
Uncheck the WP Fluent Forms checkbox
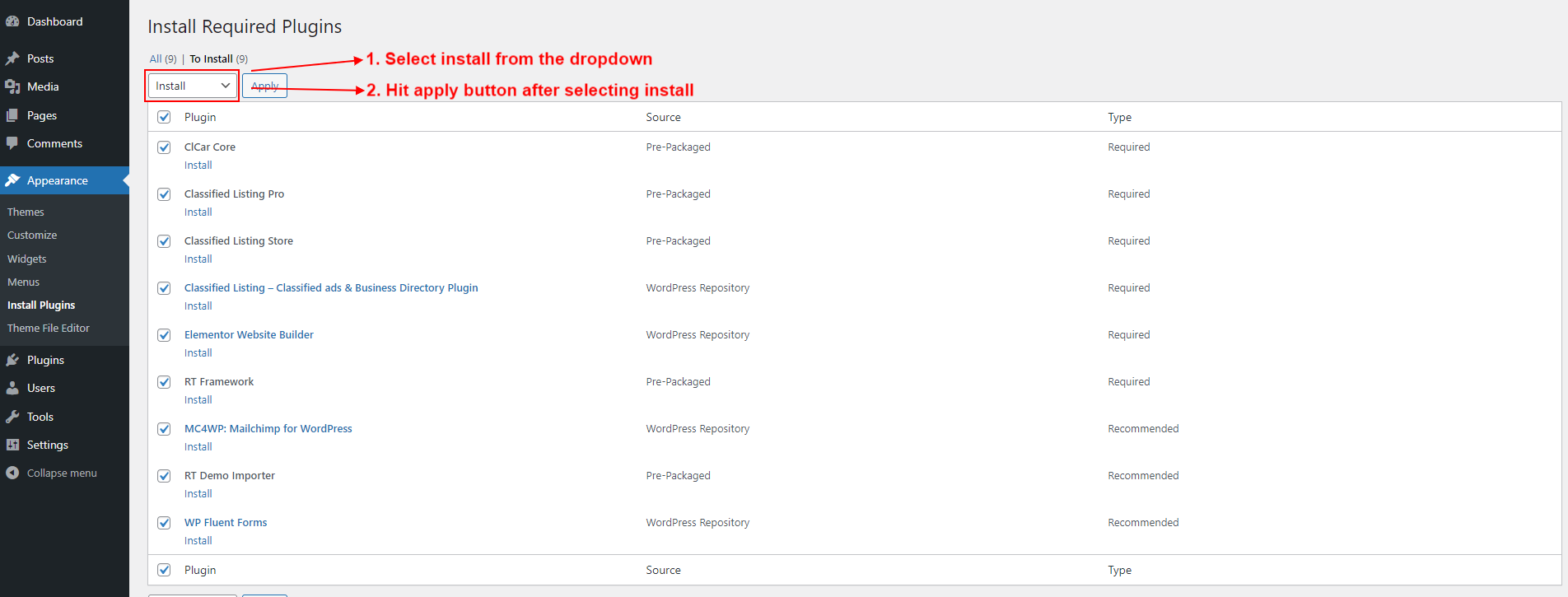pyautogui.click(x=164, y=523)
